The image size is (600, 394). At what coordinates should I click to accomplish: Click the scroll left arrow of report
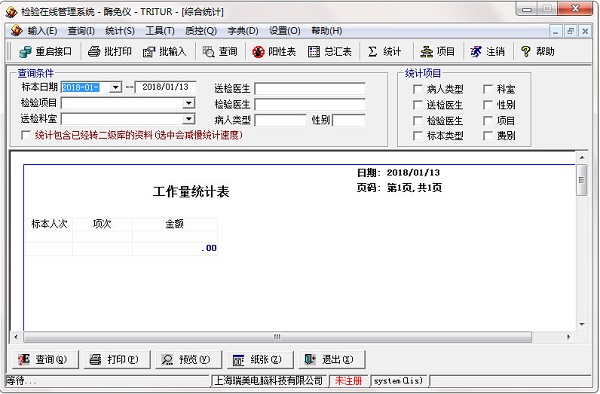tap(16, 337)
